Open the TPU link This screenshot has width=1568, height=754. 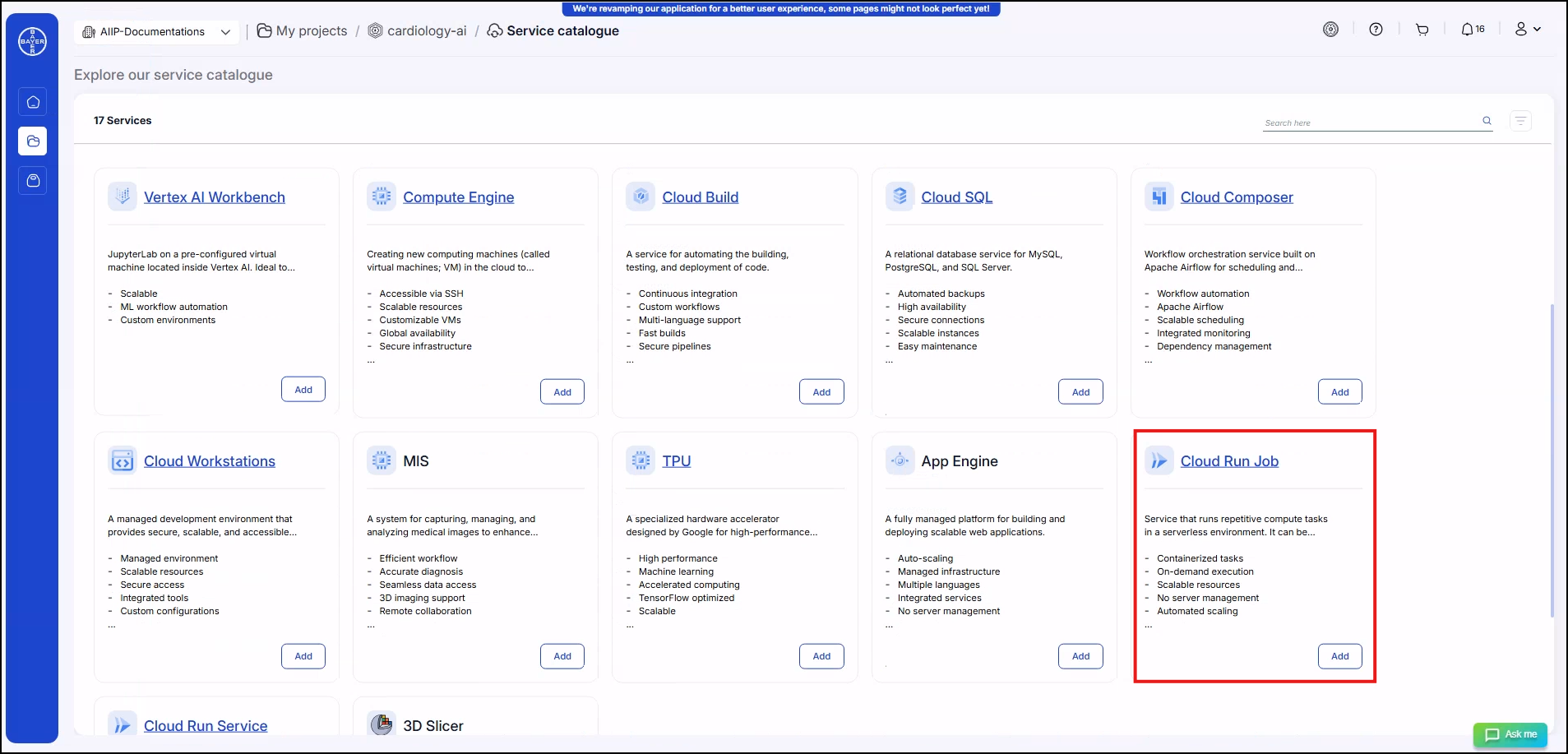(x=677, y=461)
